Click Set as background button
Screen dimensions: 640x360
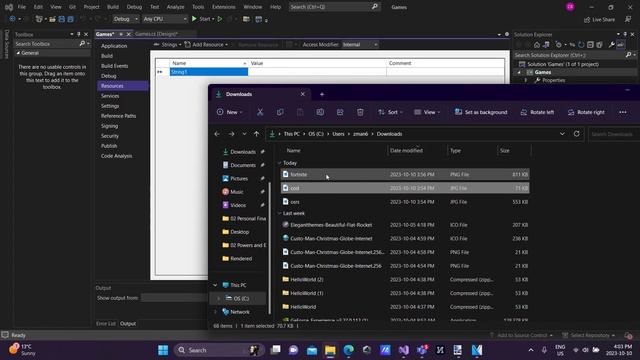click(x=481, y=112)
